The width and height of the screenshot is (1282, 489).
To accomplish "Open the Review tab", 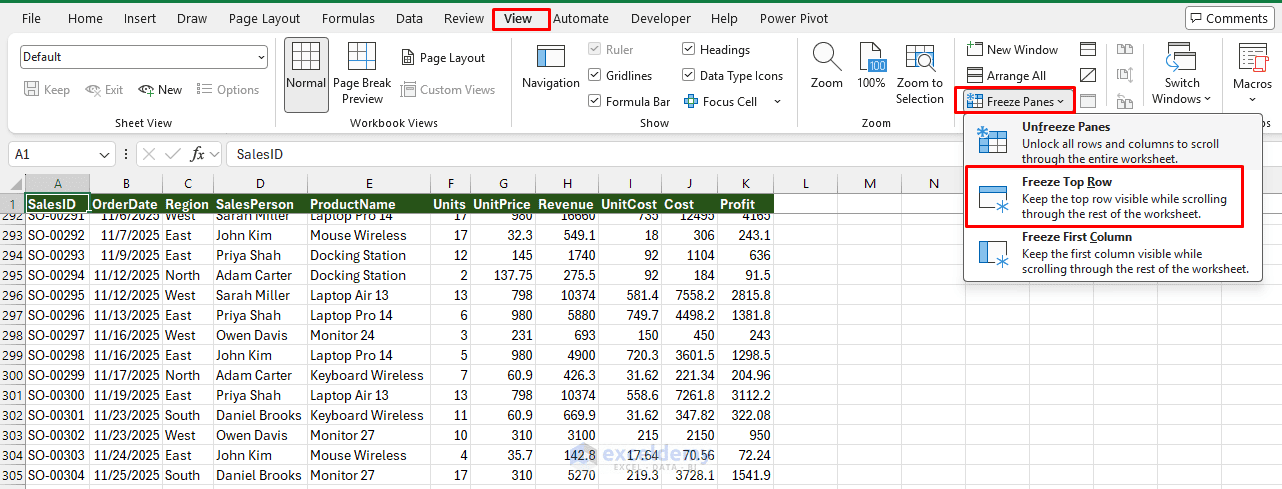I will click(464, 19).
